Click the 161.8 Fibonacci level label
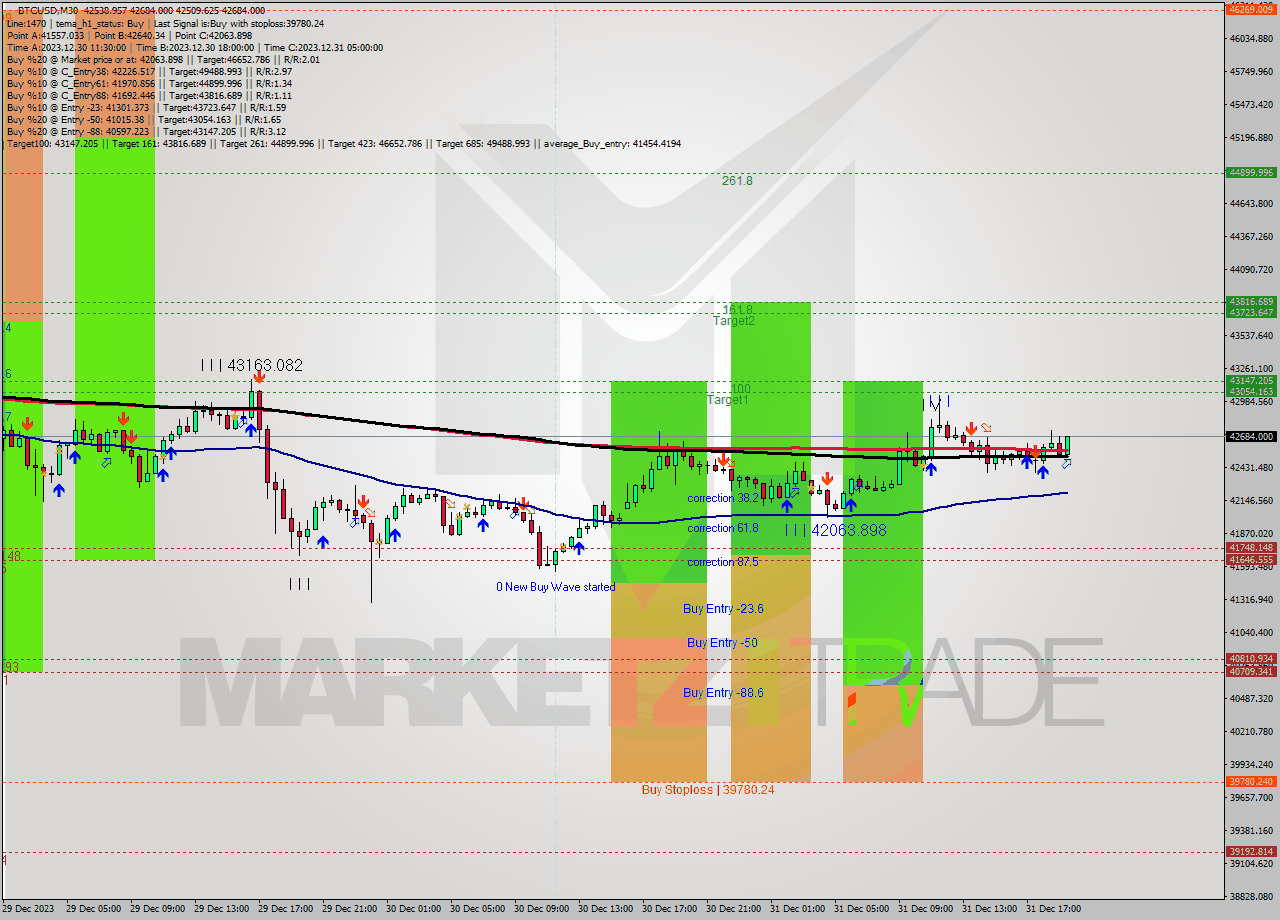 (x=737, y=309)
